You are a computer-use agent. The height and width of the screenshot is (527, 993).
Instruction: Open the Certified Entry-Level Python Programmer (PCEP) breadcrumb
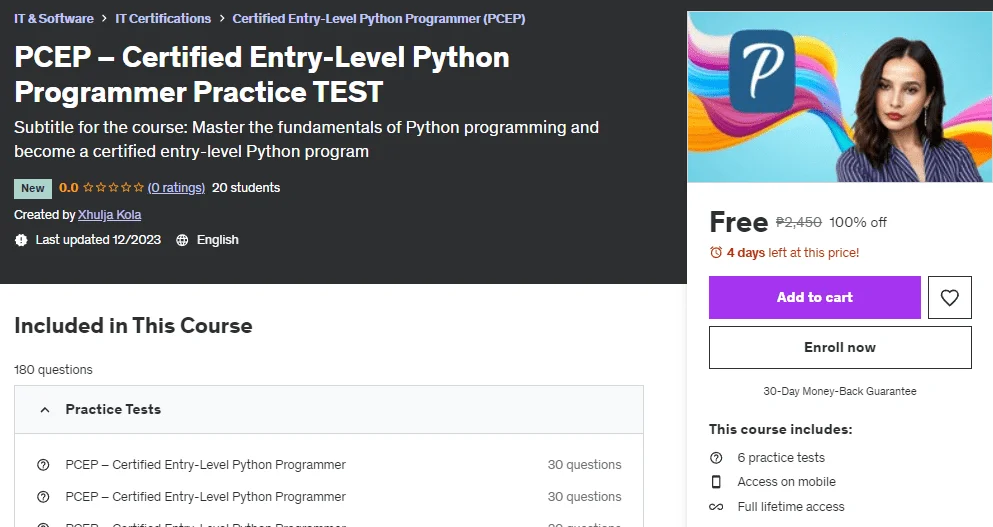click(x=379, y=18)
